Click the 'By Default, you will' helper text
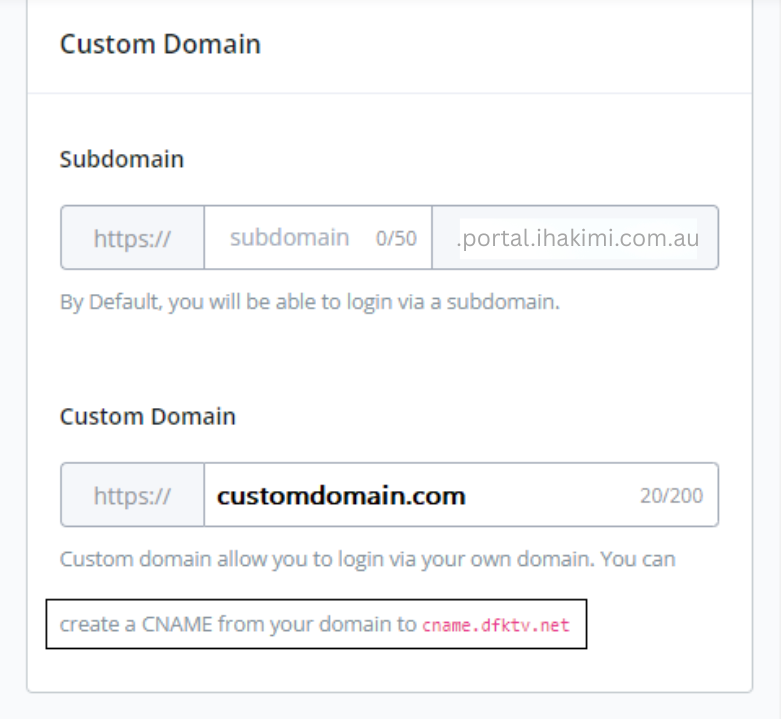Screen dimensions: 781x719 click(x=140, y=302)
